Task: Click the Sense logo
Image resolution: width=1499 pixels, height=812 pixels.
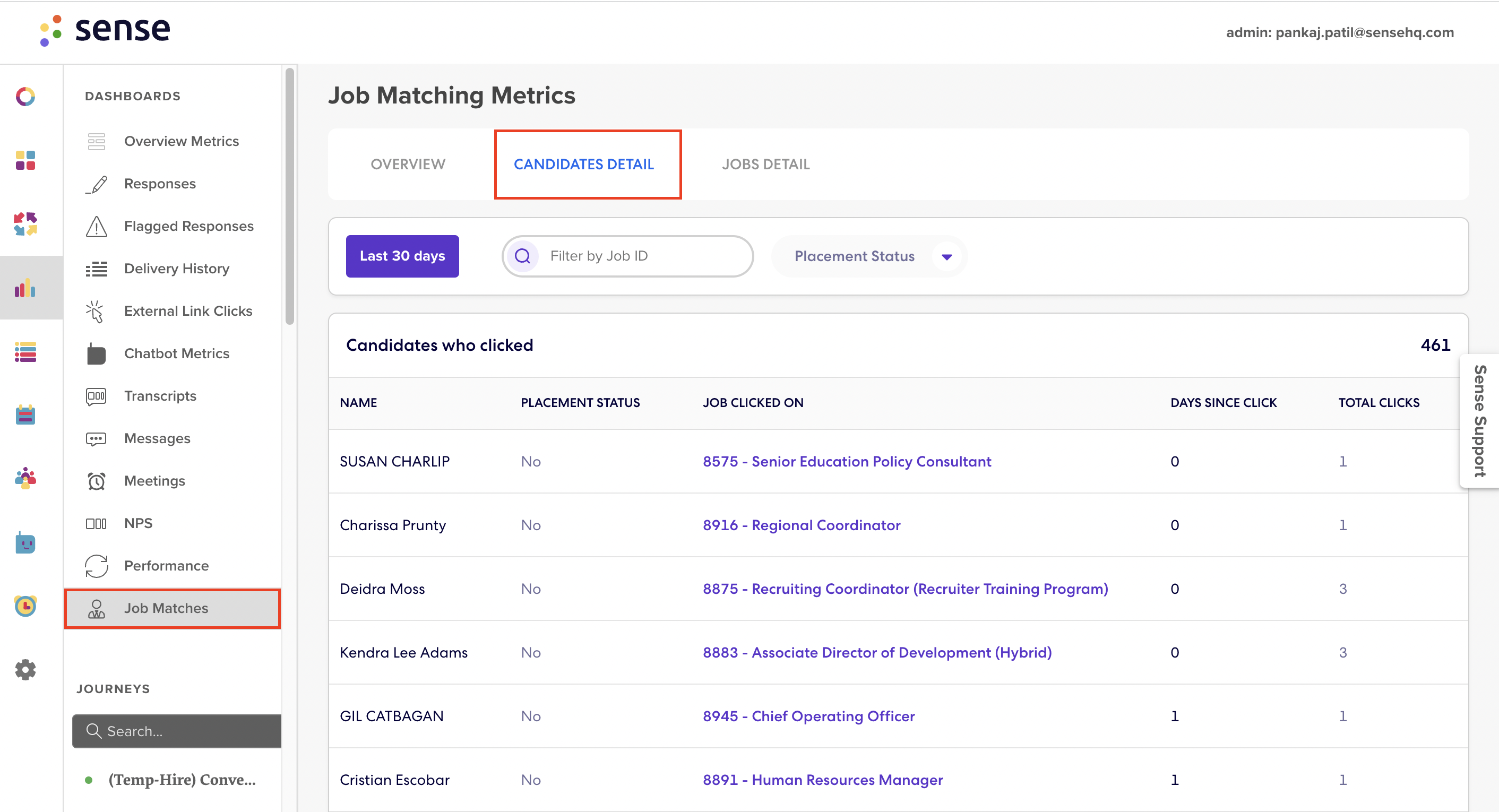Action: [105, 30]
